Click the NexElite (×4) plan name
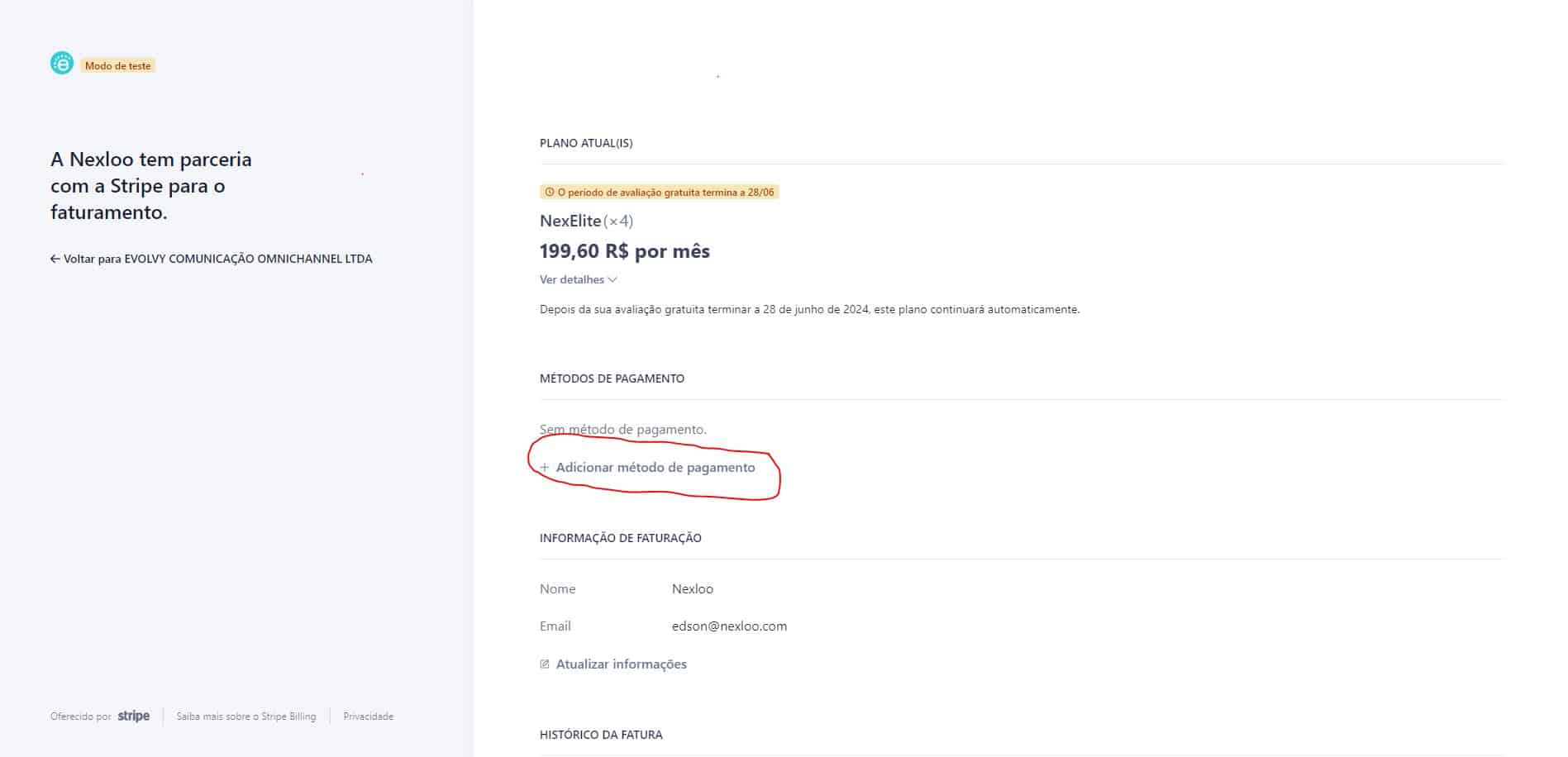The height and width of the screenshot is (757, 1568). [x=587, y=221]
